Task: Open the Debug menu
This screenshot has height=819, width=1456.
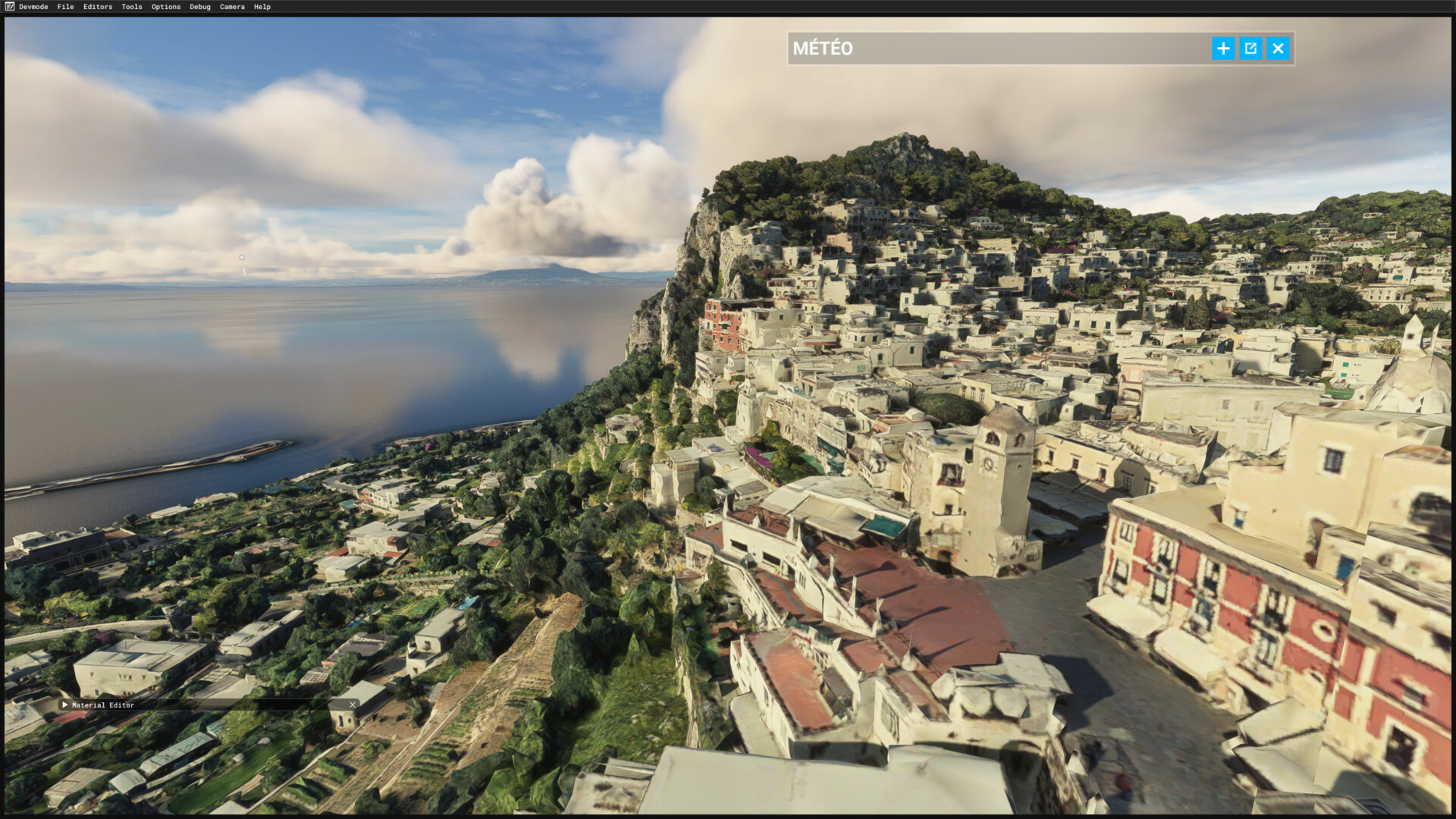Action: pos(200,7)
